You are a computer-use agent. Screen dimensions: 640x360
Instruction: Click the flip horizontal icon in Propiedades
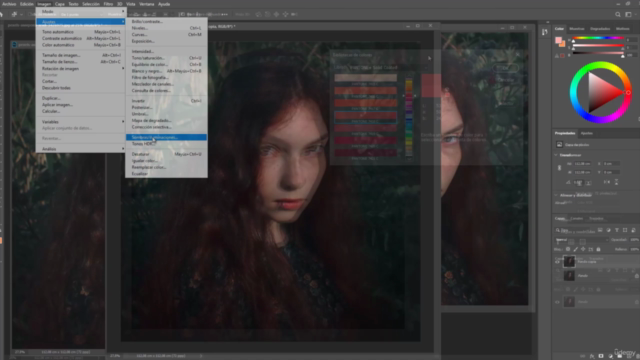(x=607, y=182)
